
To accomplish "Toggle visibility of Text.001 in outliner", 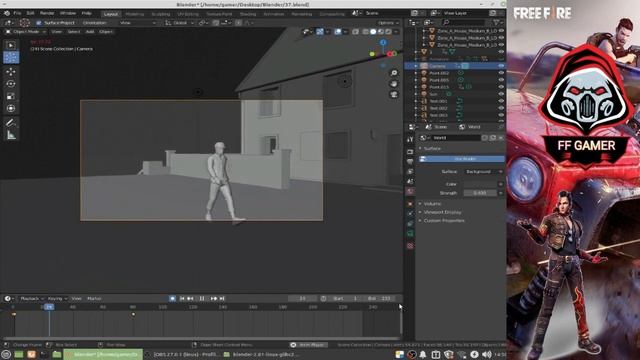I will [501, 101].
